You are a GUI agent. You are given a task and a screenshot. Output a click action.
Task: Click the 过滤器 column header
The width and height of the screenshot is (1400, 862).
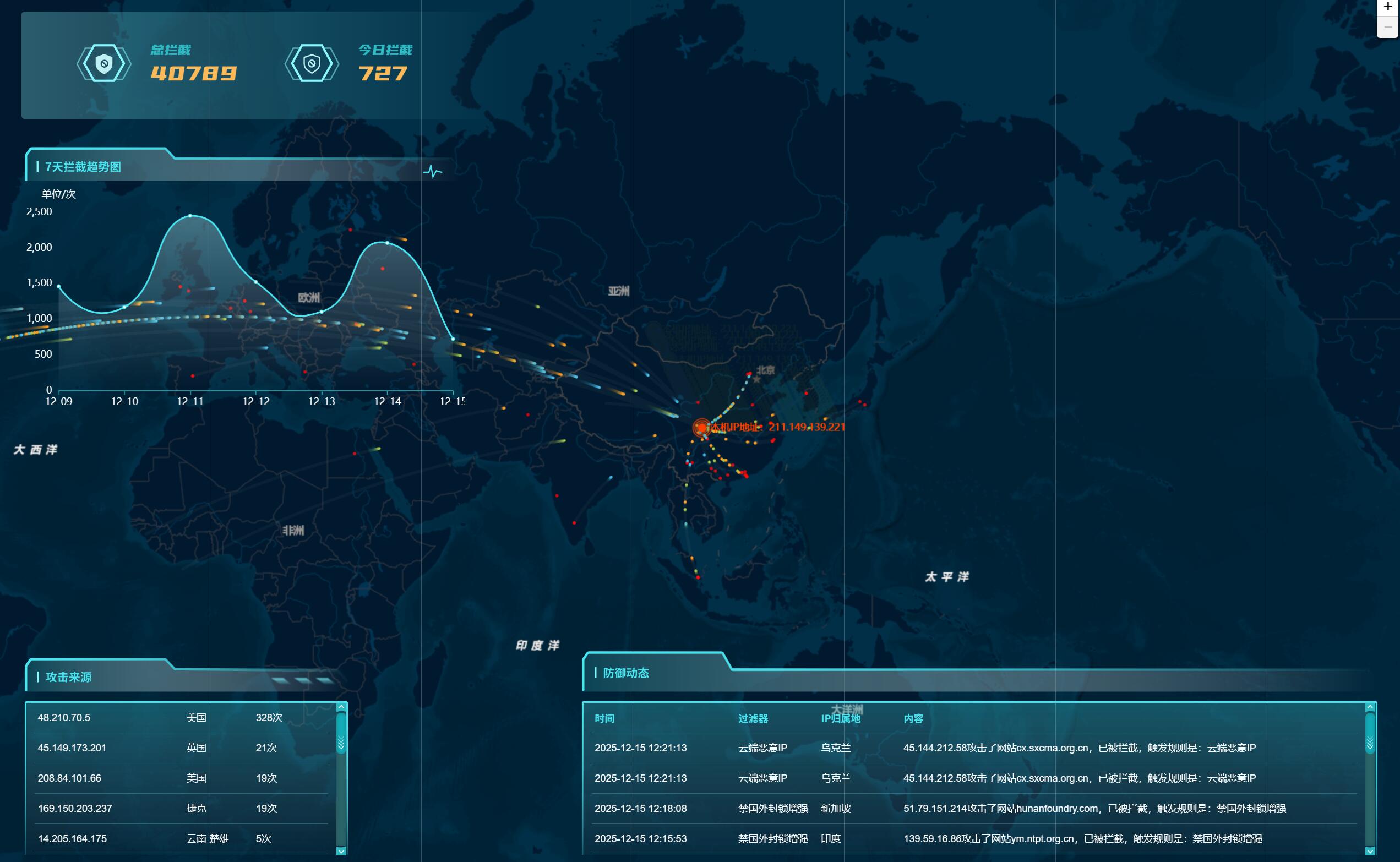pos(753,718)
